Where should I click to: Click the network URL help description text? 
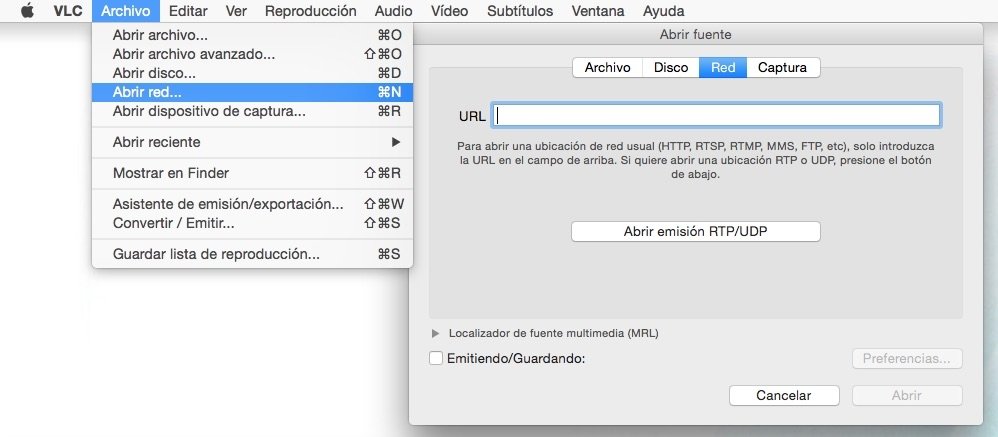click(x=696, y=160)
